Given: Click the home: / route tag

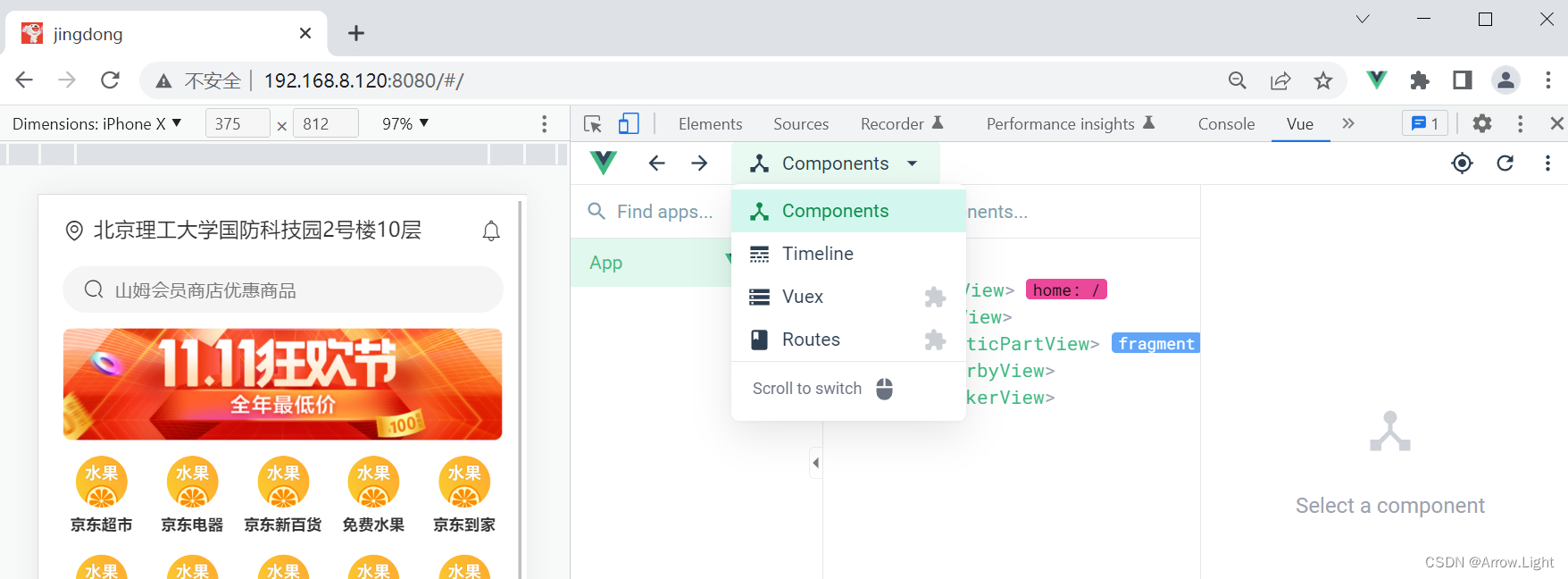Looking at the screenshot, I should [x=1066, y=289].
